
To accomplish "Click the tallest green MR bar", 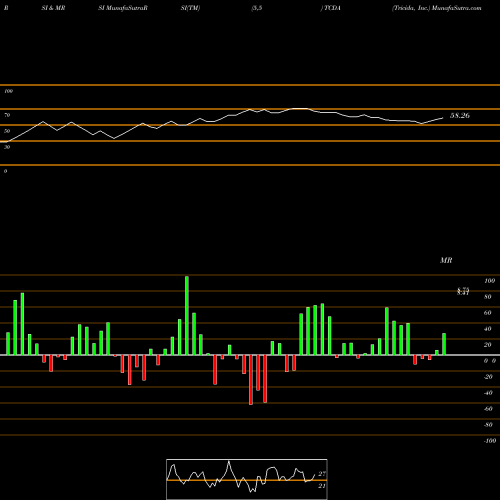I will click(x=187, y=315).
